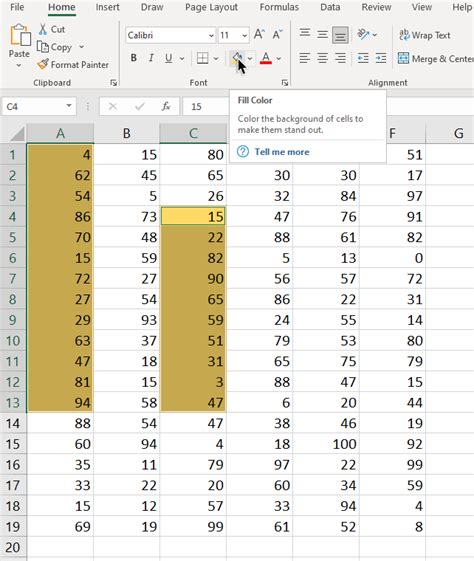Click the Font Color icon

tap(266, 58)
